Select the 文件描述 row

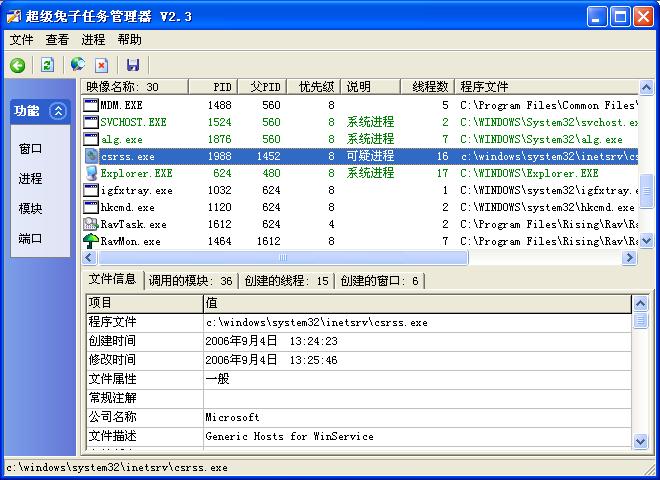pyautogui.click(x=359, y=436)
